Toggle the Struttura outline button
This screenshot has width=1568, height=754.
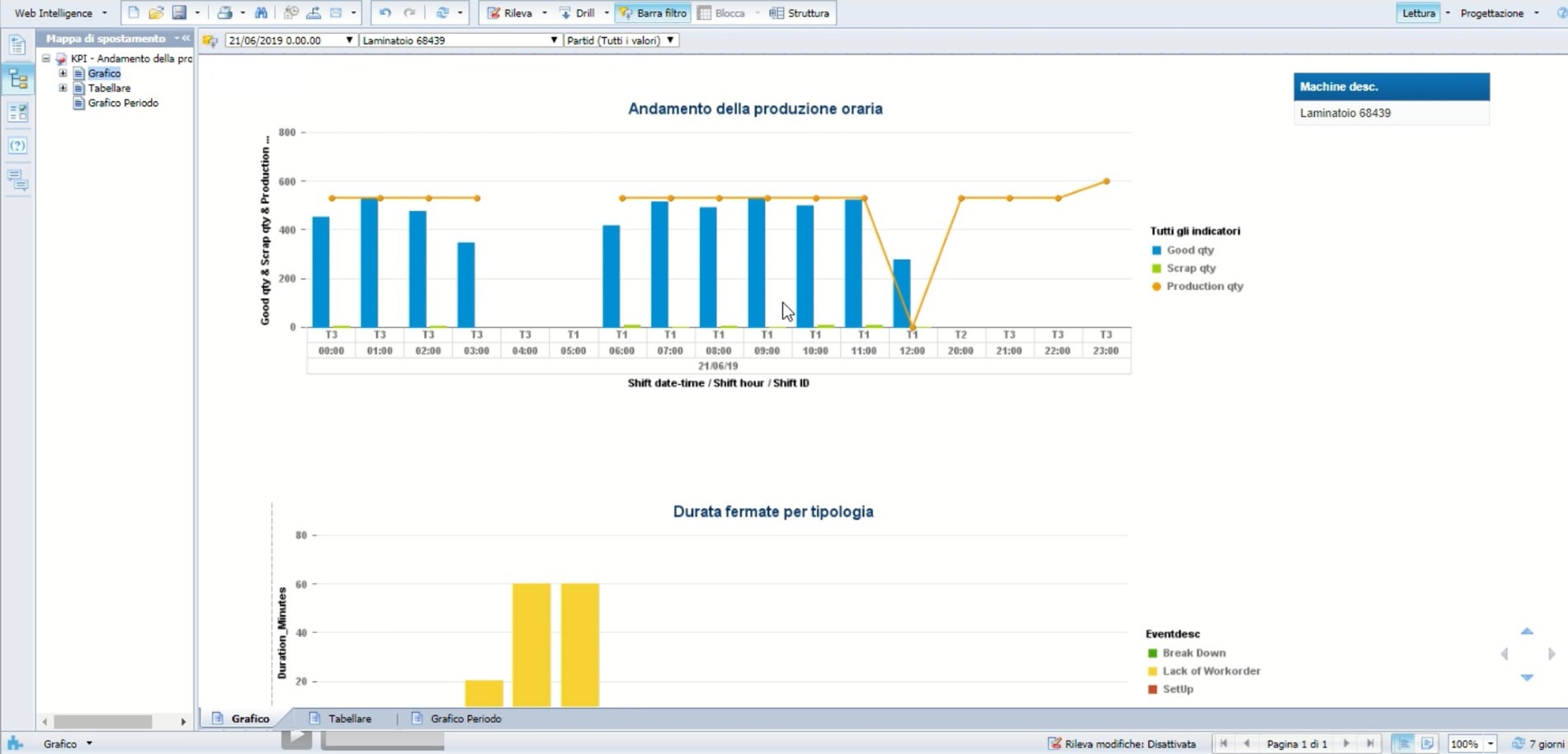799,13
